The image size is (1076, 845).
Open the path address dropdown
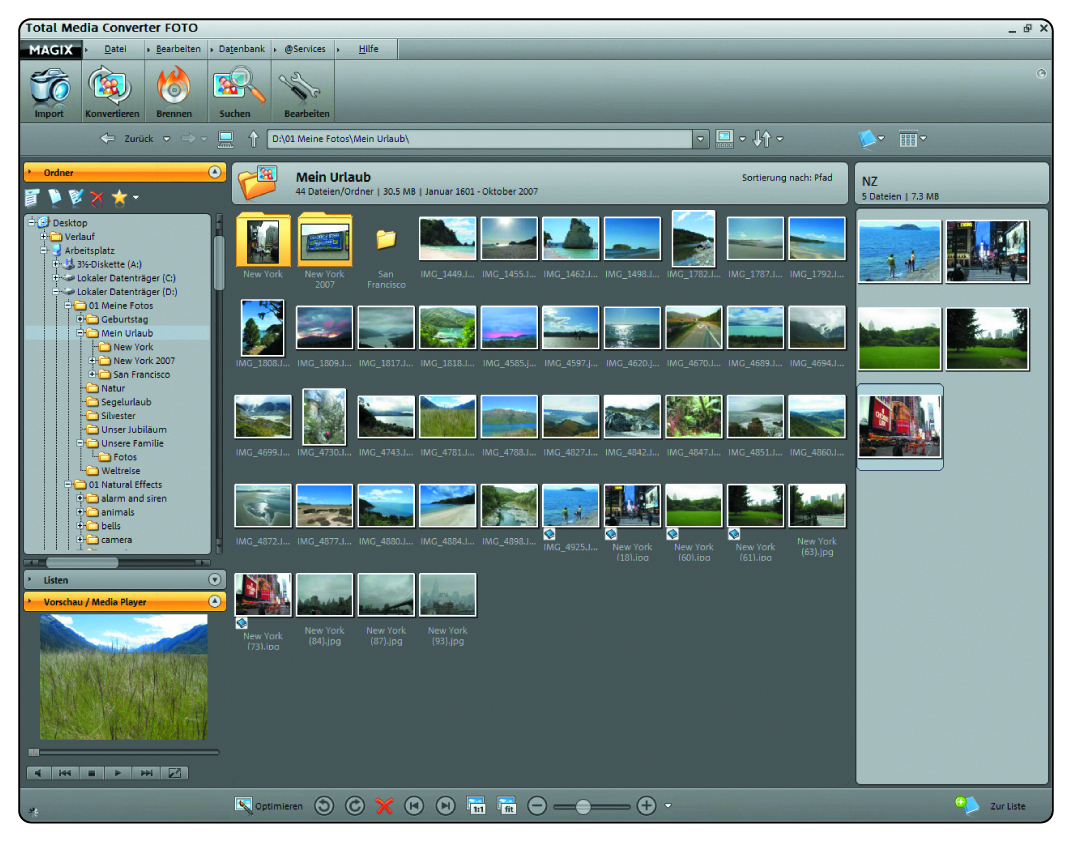point(701,139)
